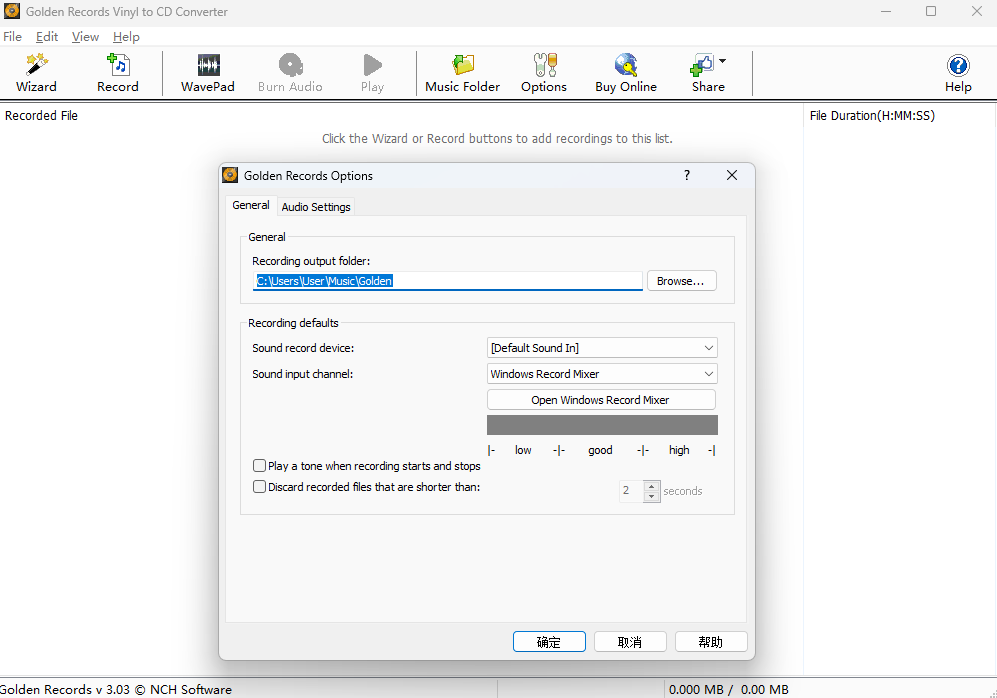The image size is (997, 698).
Task: Click the Options toolbar icon
Action: click(x=544, y=66)
